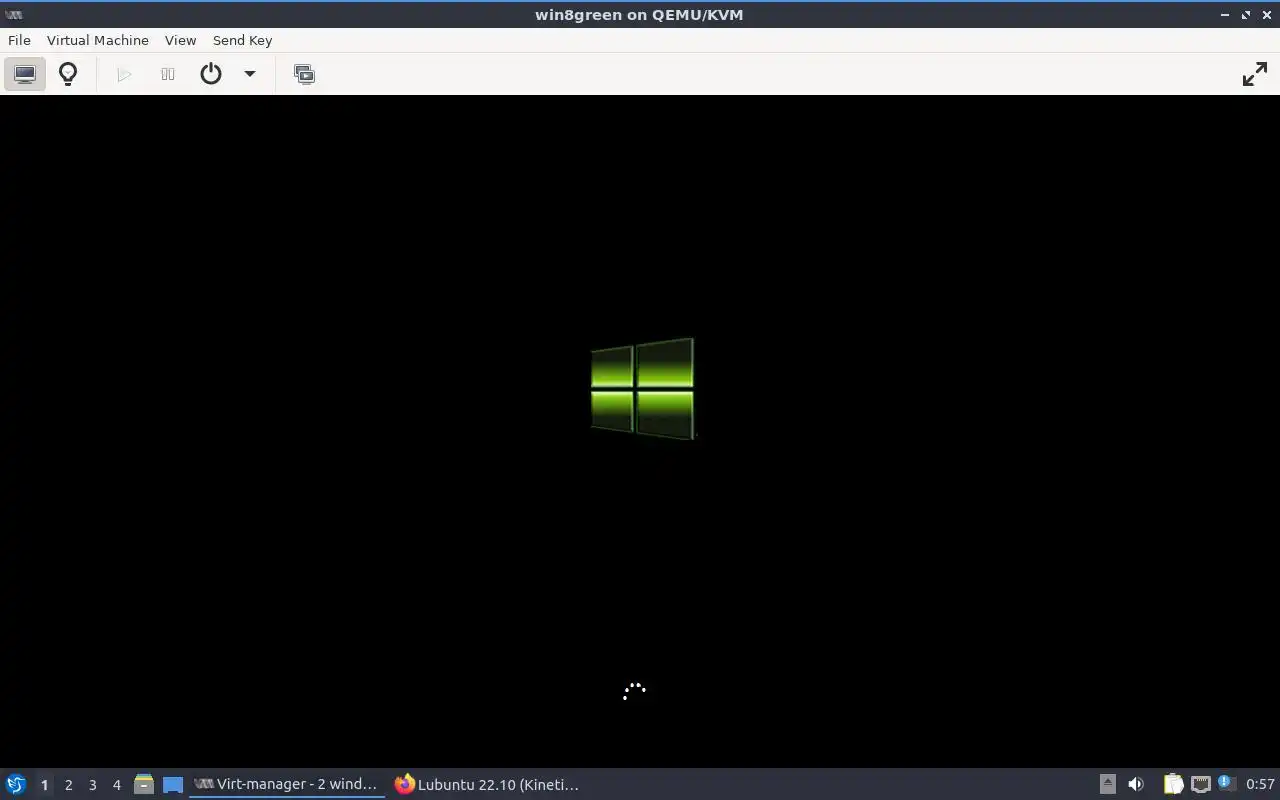The image size is (1280, 800).
Task: Open the removable media eject tray icon
Action: coord(1107,784)
